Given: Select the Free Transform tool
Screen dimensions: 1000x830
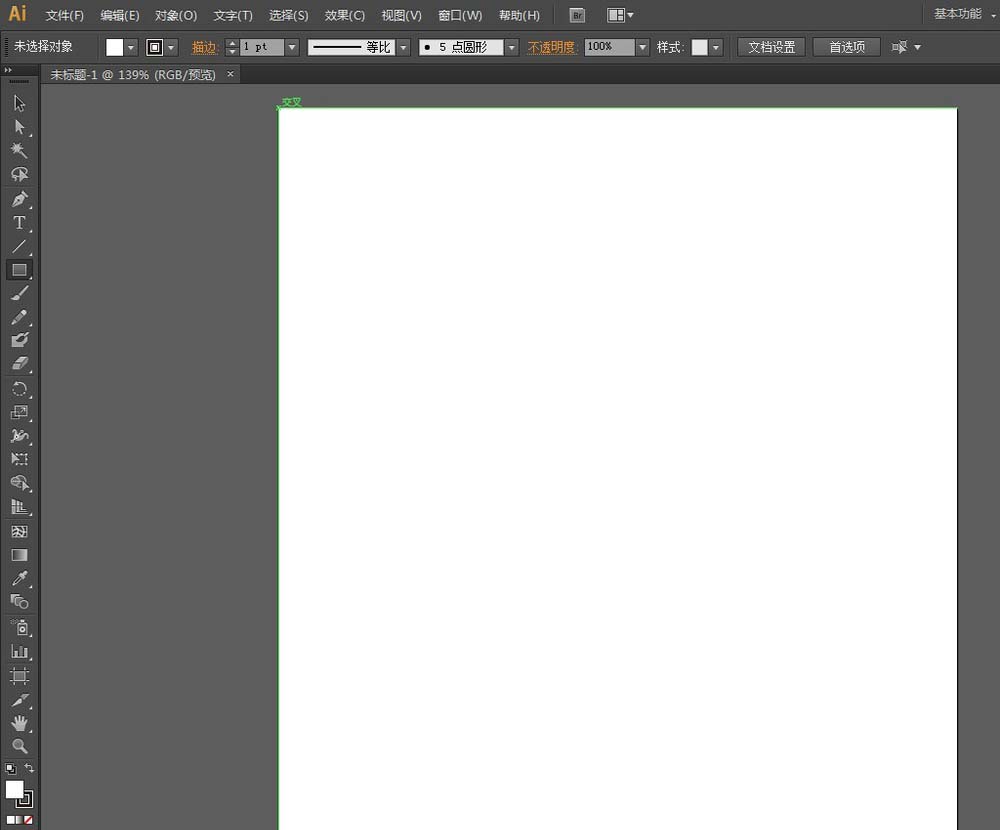Looking at the screenshot, I should pos(19,459).
